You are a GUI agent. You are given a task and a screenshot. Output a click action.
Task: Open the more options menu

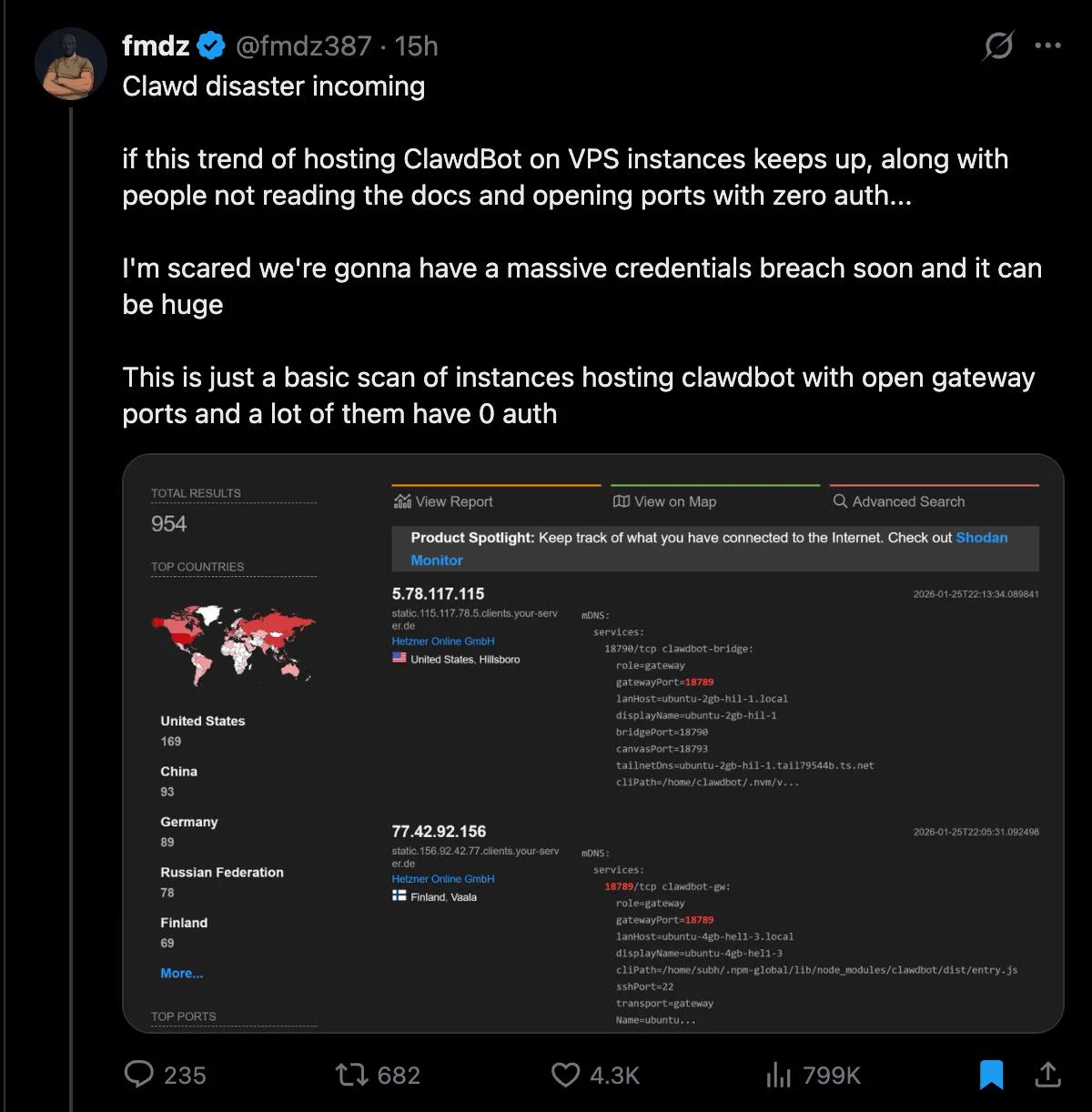(x=1046, y=45)
